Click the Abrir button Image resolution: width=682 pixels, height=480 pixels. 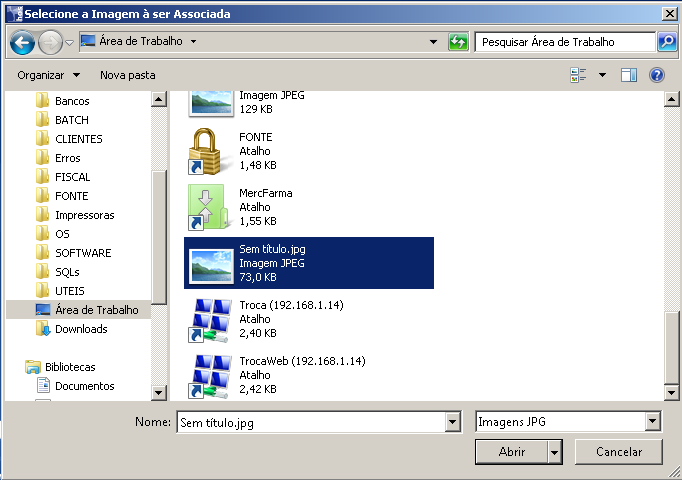511,452
